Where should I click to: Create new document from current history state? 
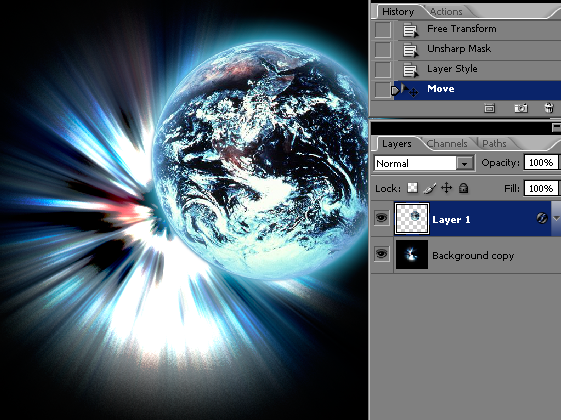pyautogui.click(x=489, y=108)
